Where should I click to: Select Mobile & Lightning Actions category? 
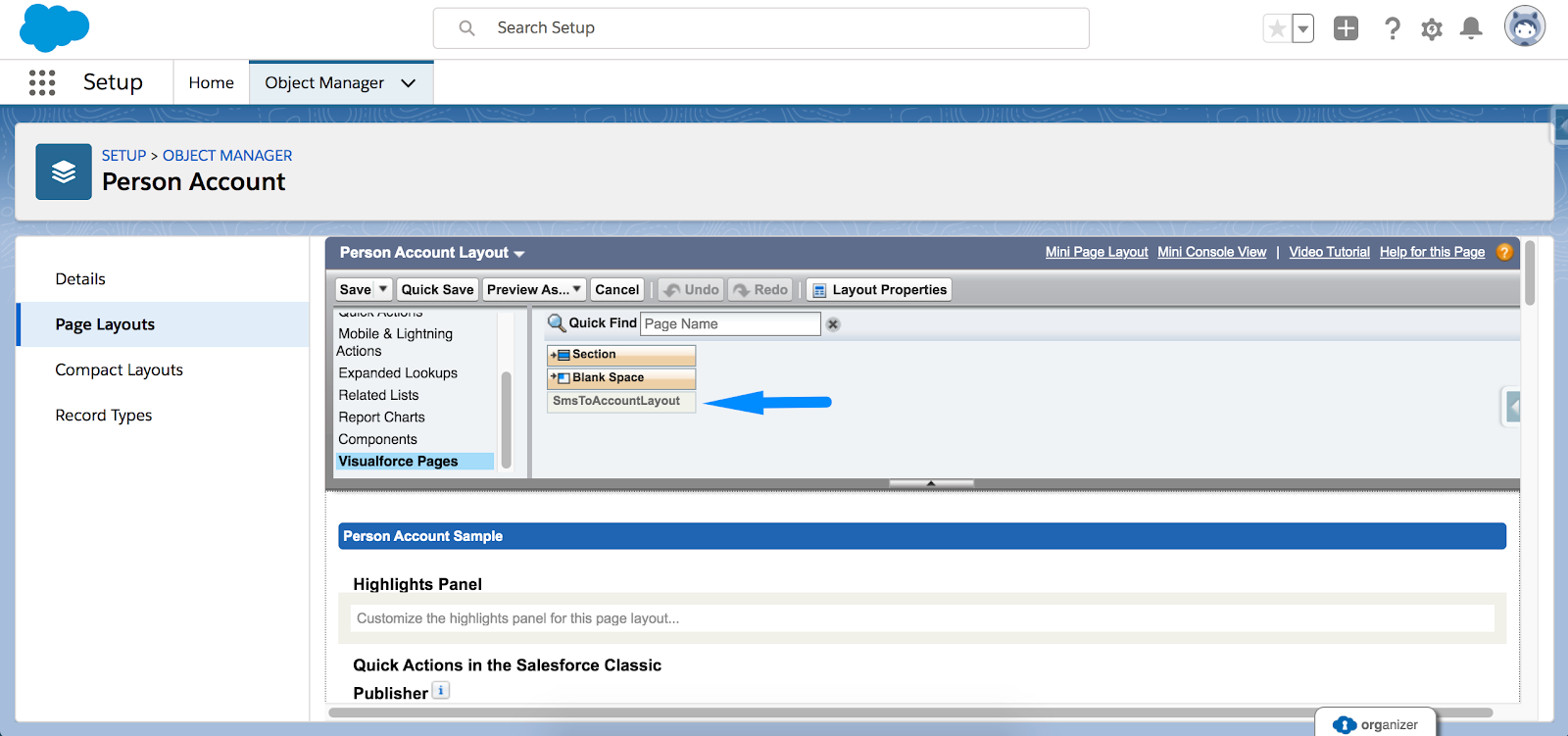pyautogui.click(x=395, y=342)
